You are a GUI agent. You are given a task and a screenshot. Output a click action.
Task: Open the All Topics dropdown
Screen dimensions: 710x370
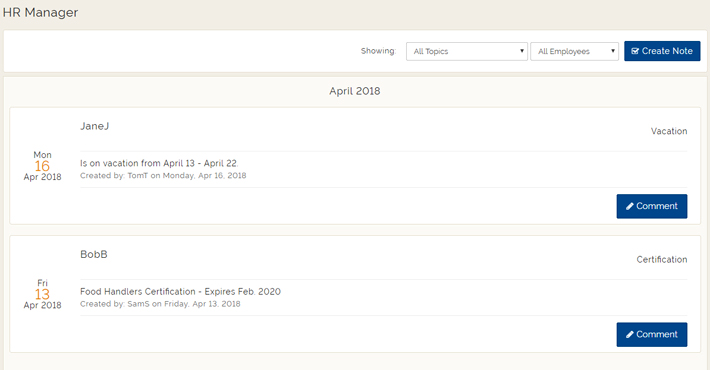point(466,51)
